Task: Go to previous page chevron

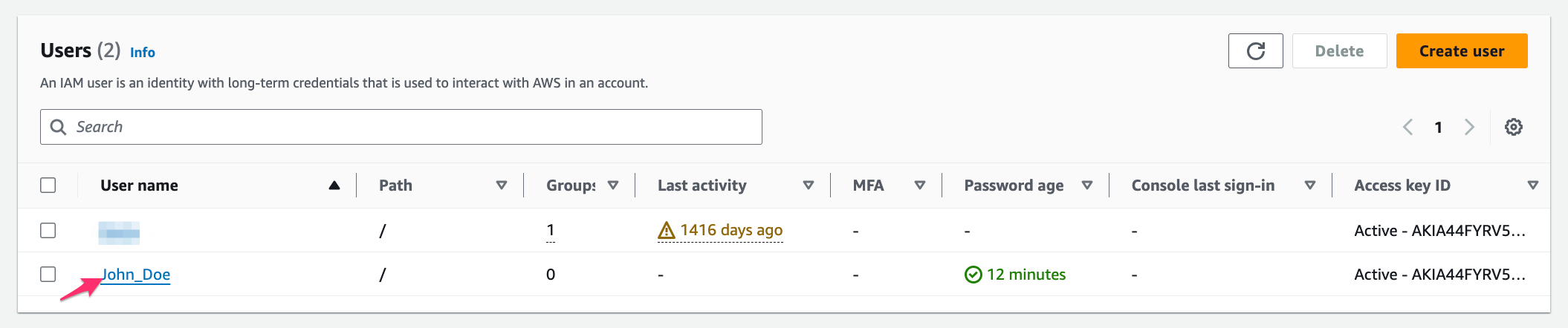Action: click(1407, 127)
